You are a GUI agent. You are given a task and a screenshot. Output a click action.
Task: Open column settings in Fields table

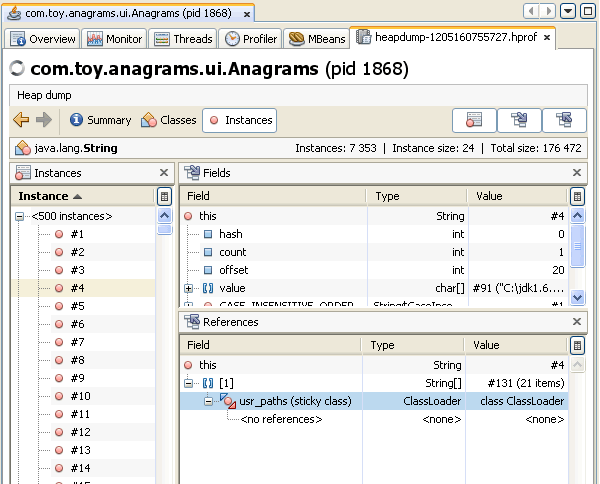[577, 197]
